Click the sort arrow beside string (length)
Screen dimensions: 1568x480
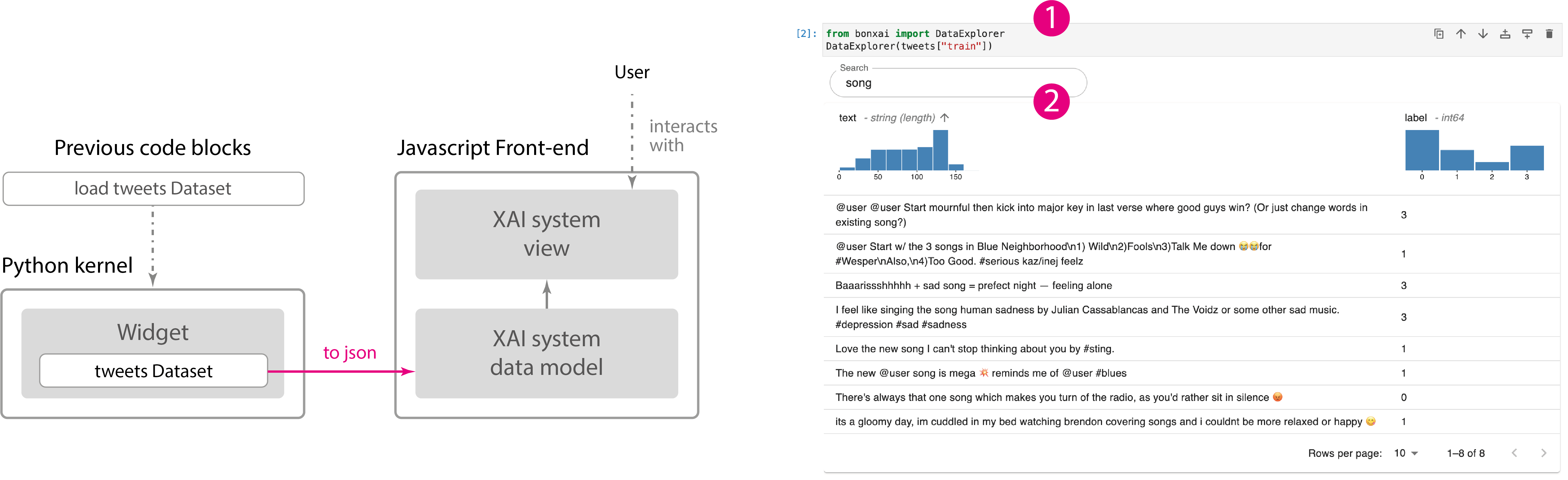pyautogui.click(x=944, y=117)
